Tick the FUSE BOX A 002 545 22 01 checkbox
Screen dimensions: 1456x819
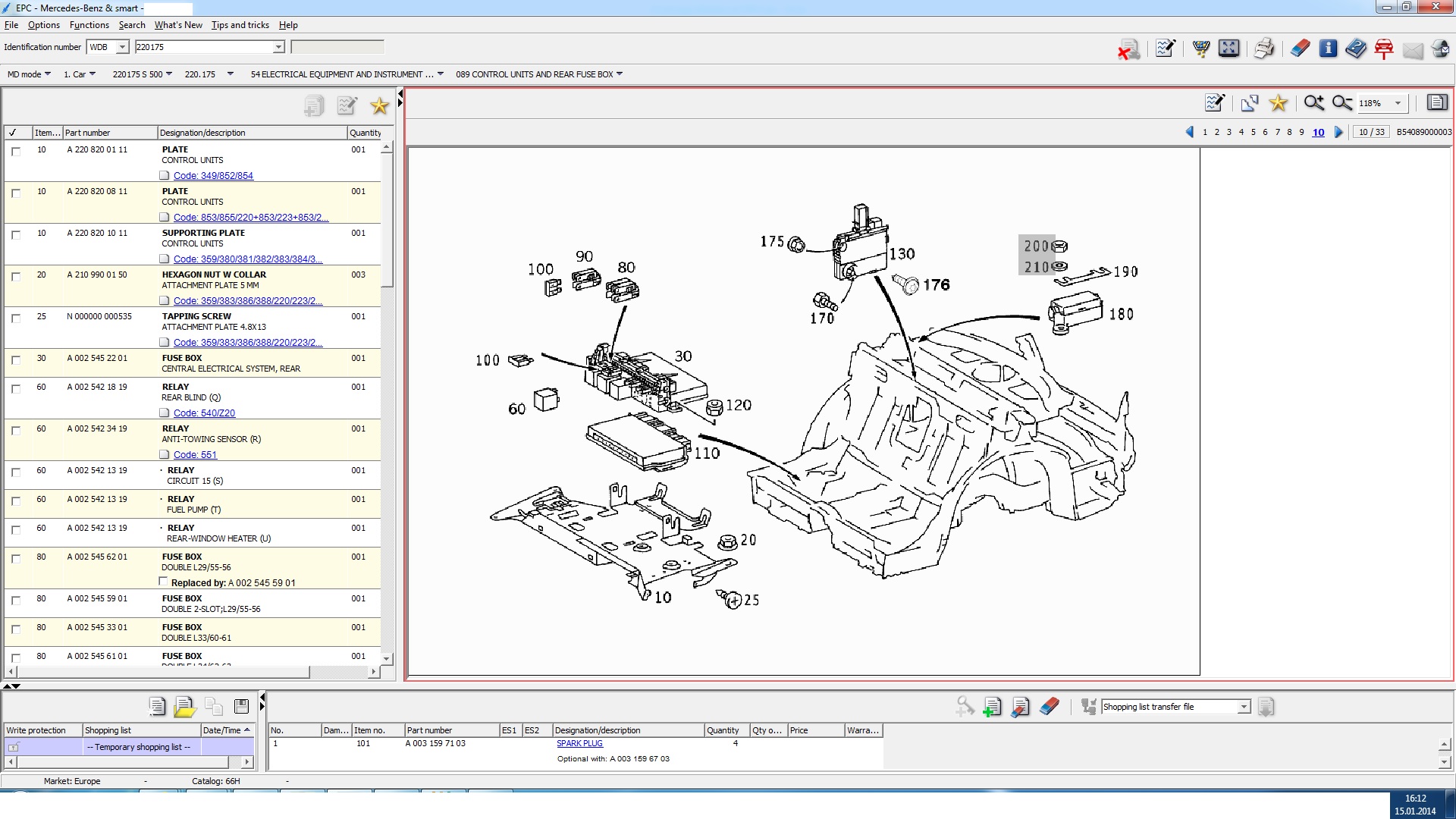point(16,359)
